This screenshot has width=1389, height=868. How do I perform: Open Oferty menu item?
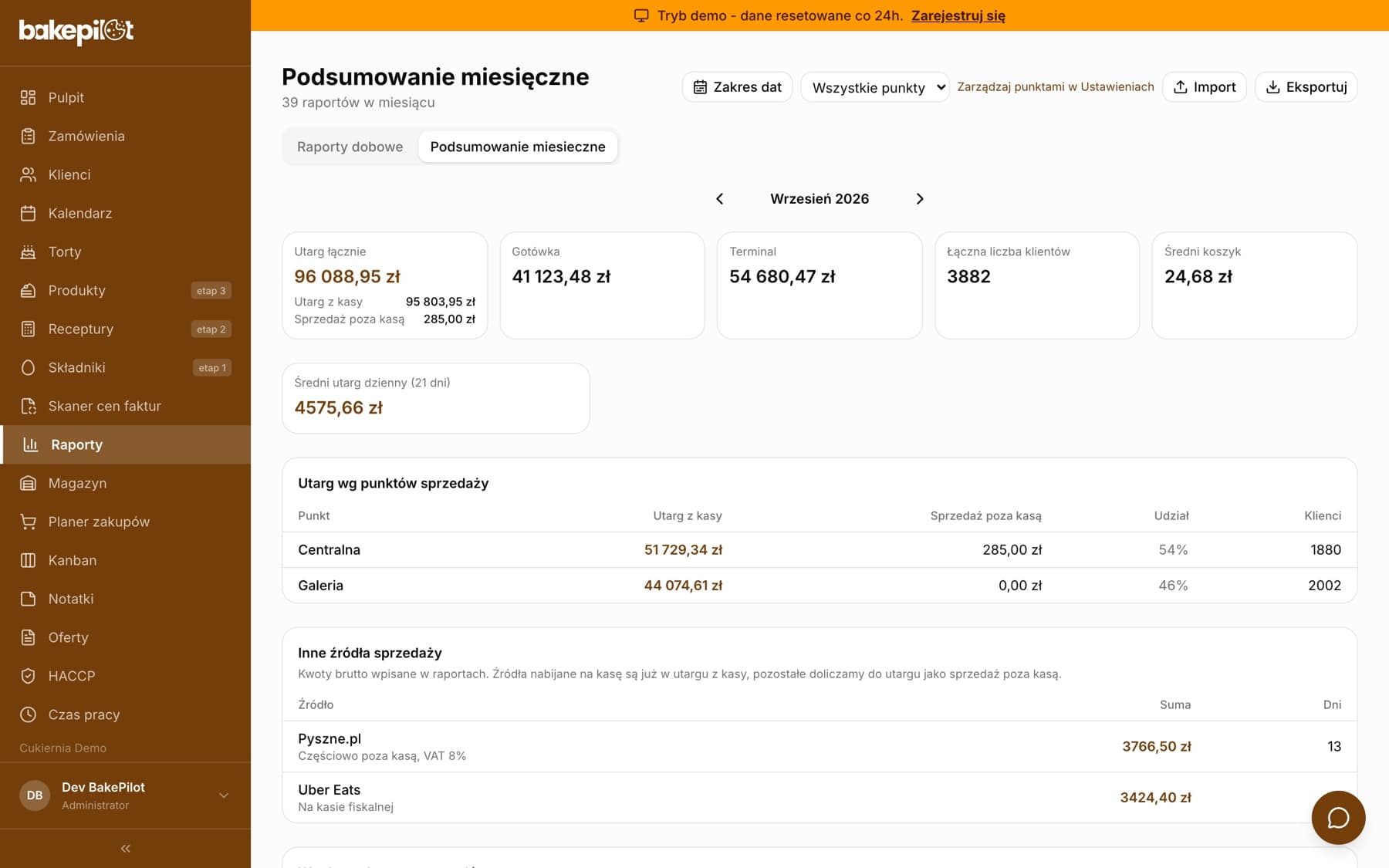[x=125, y=637]
